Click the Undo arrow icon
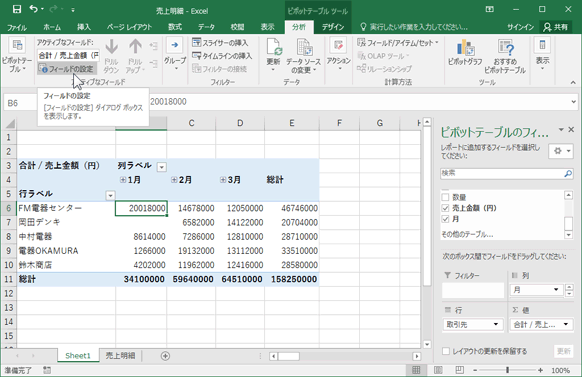 coord(34,9)
